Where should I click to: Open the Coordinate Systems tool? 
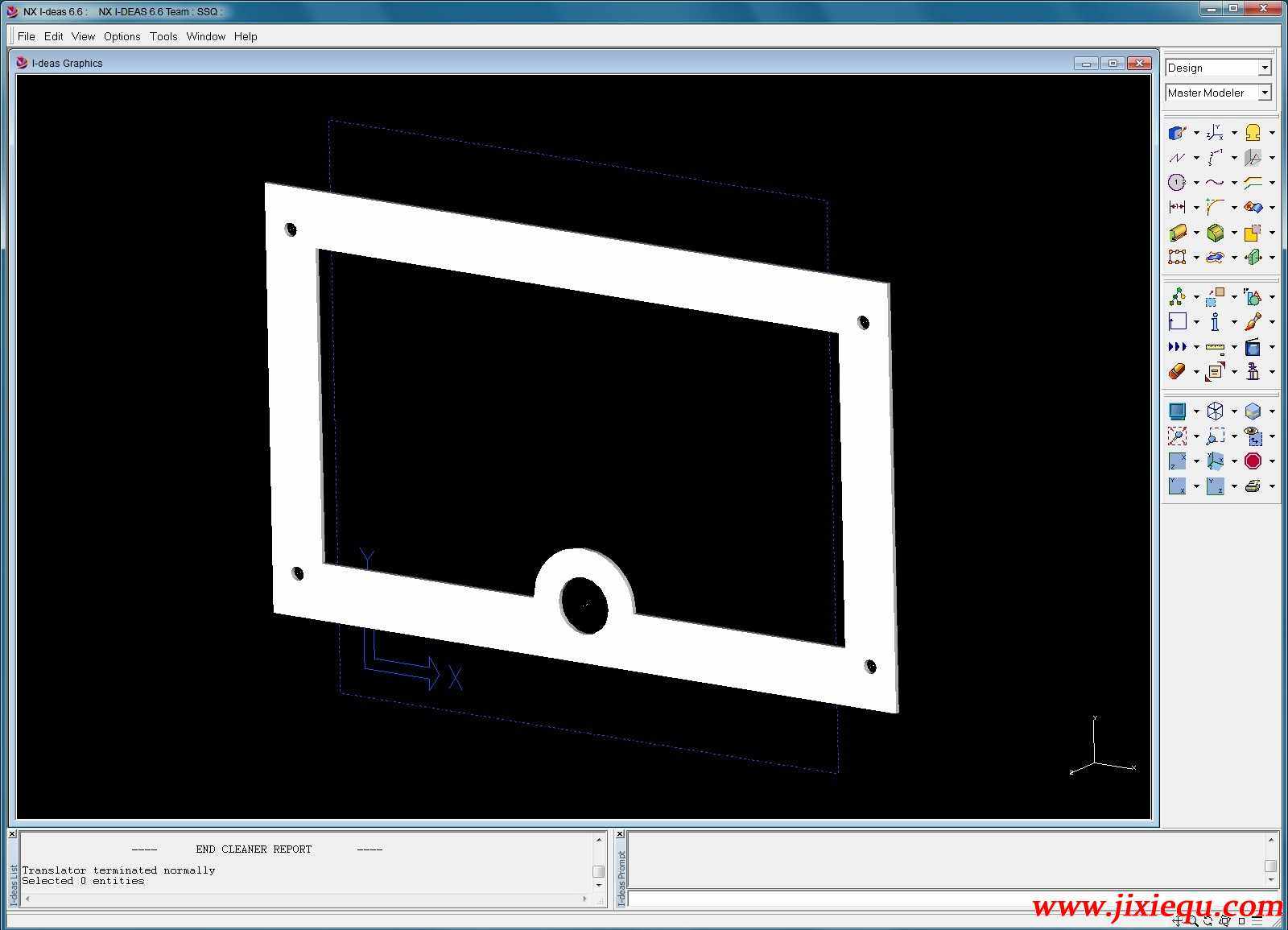click(x=1215, y=132)
